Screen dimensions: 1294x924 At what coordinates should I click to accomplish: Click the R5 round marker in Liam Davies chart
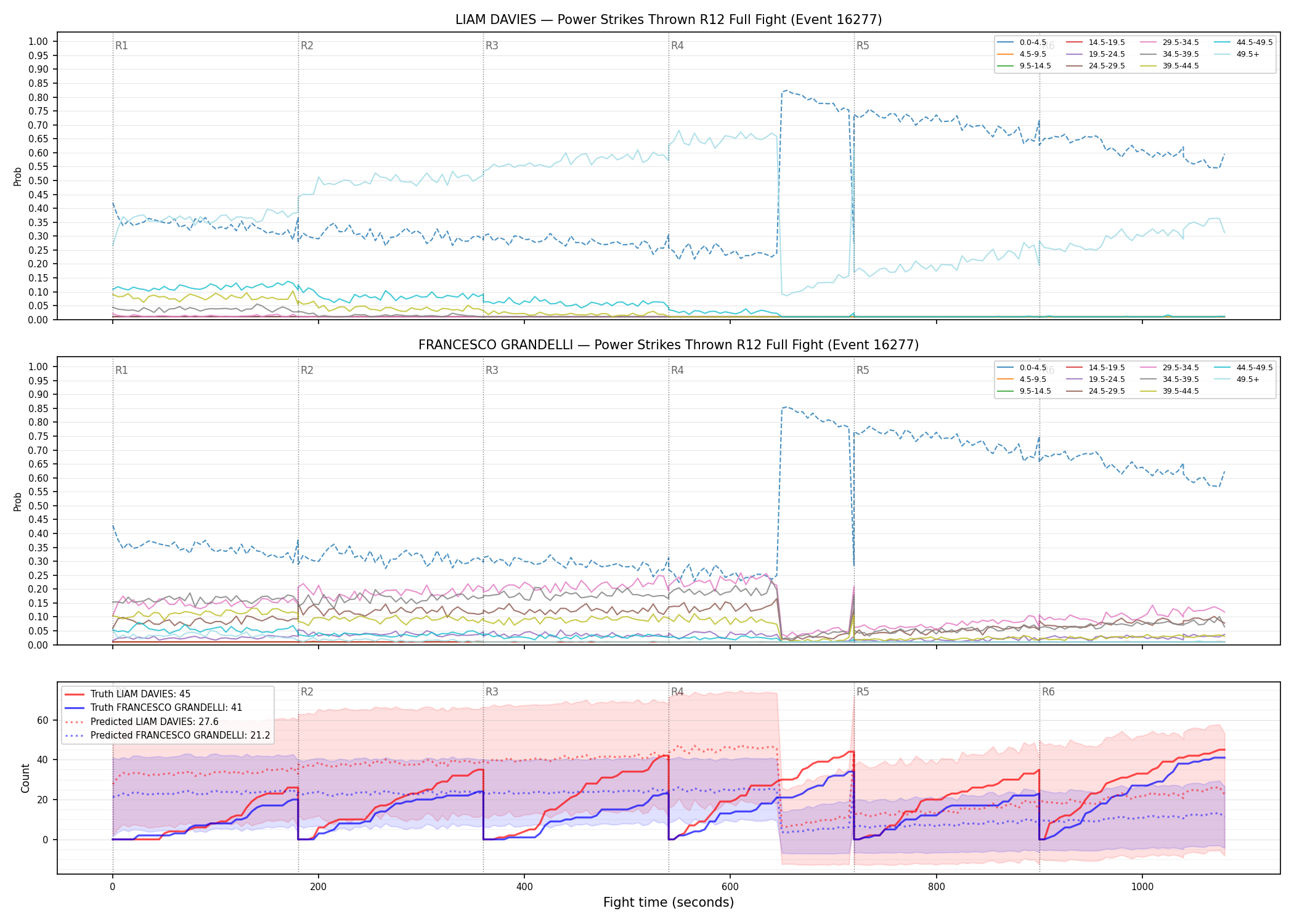tap(863, 46)
